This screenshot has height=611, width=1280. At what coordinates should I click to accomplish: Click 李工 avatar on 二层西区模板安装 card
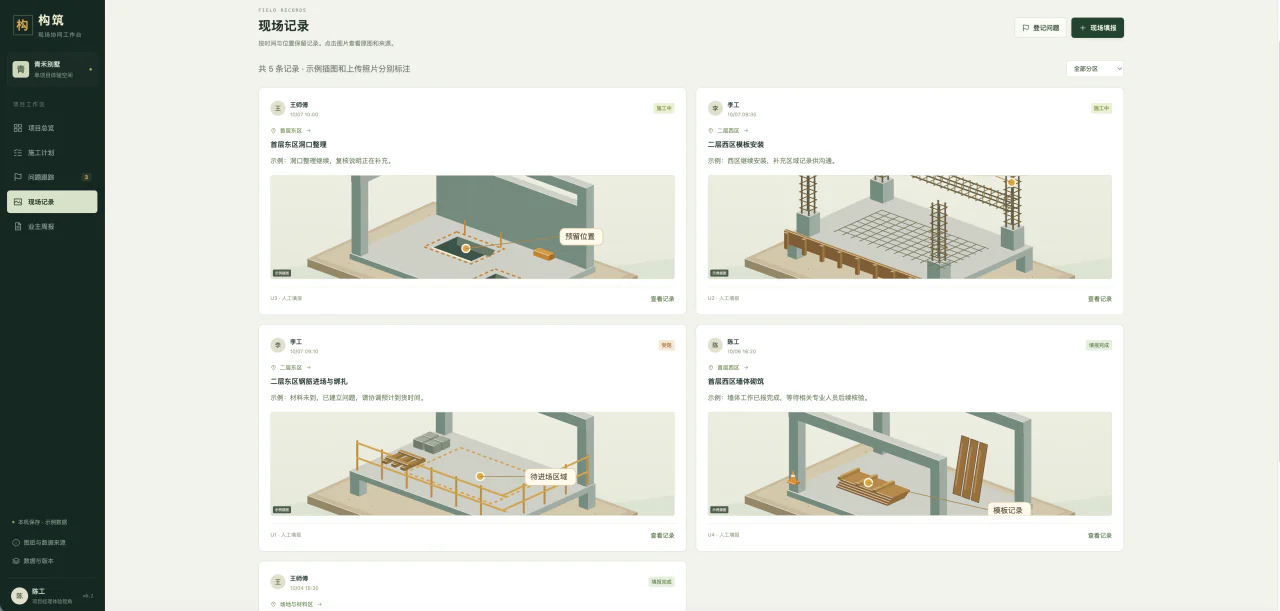(x=716, y=108)
